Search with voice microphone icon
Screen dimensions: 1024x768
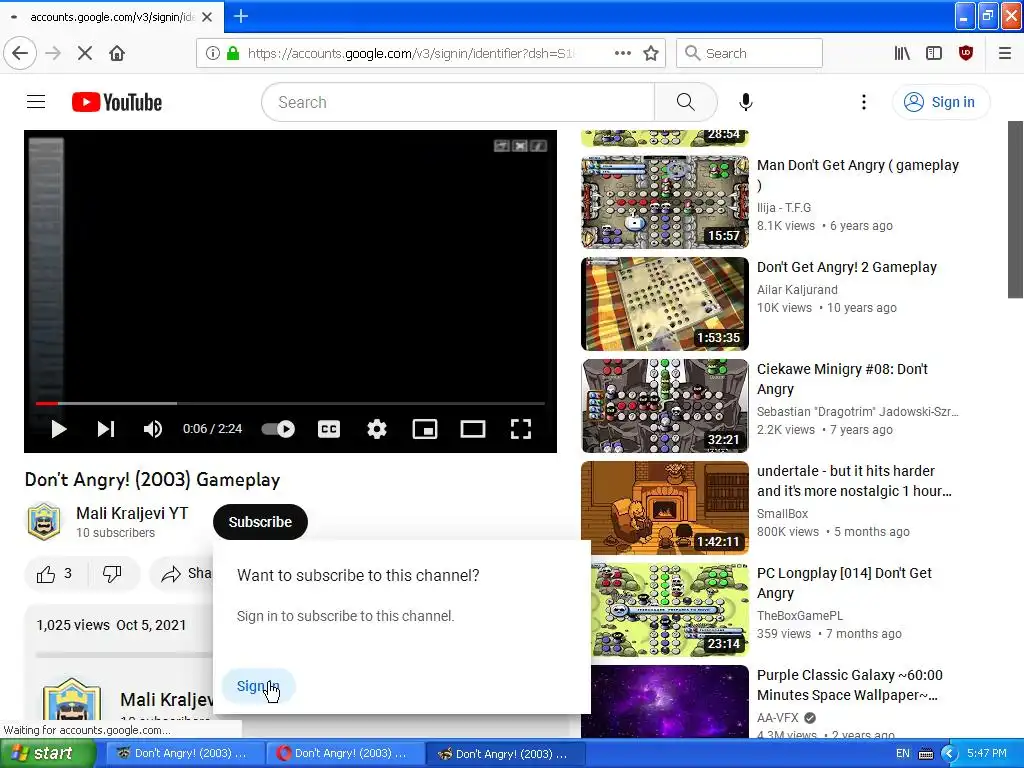pos(746,102)
